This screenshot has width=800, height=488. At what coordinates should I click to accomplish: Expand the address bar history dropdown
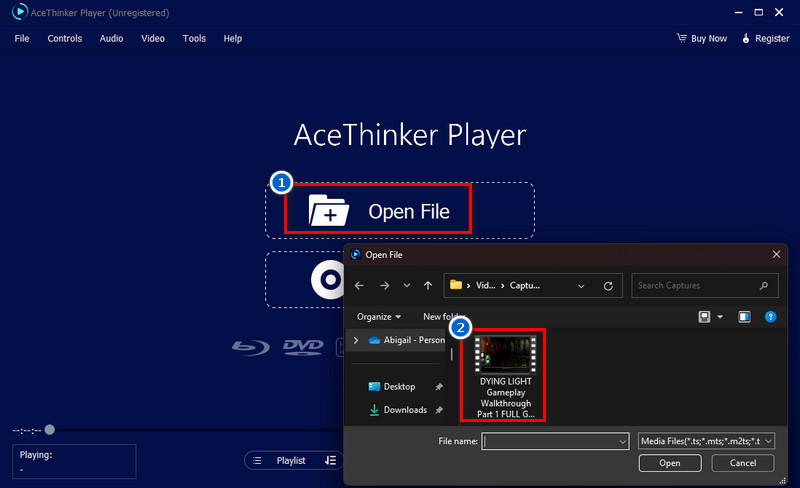pyautogui.click(x=581, y=286)
